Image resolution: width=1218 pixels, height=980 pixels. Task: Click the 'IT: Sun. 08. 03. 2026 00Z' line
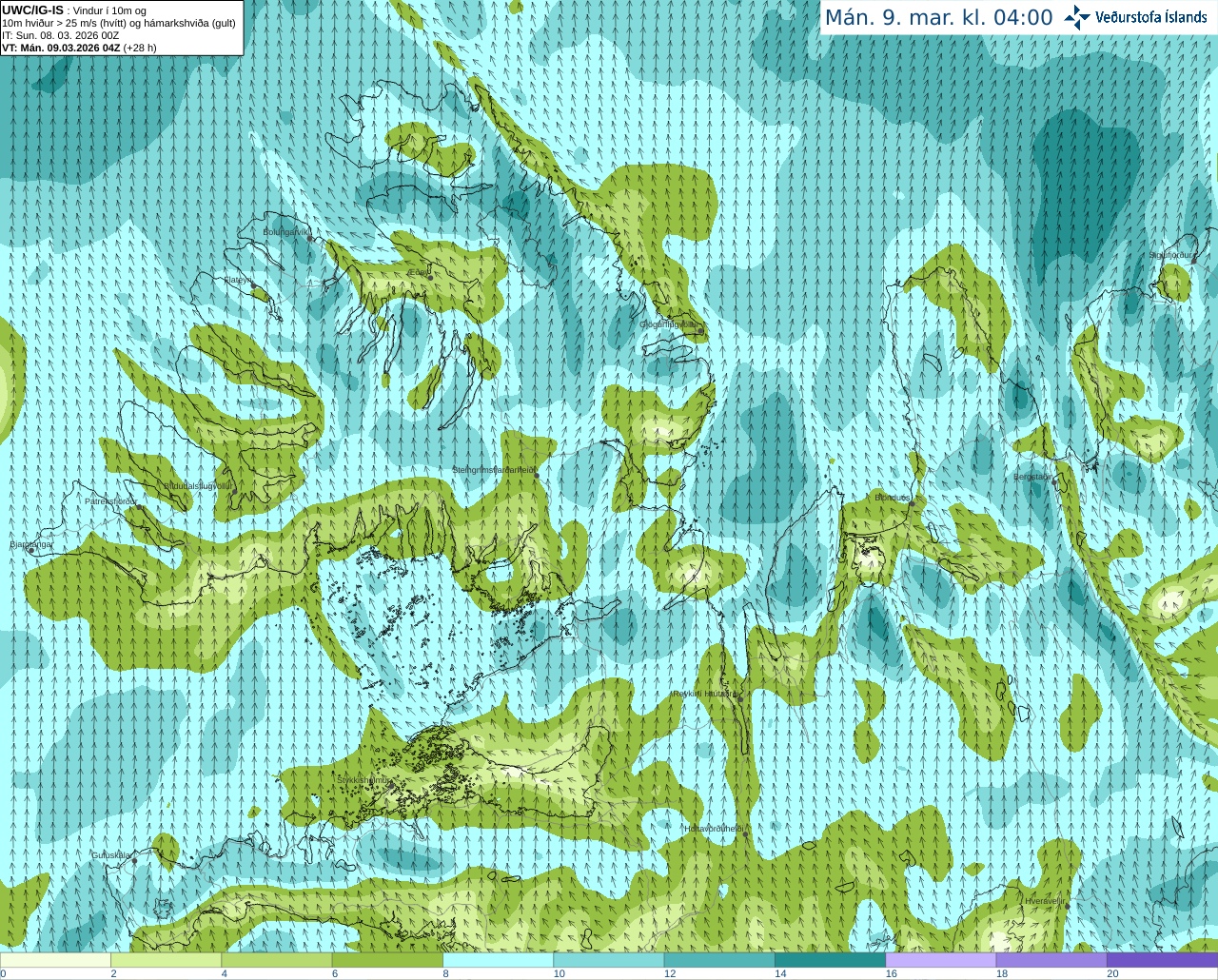click(61, 35)
